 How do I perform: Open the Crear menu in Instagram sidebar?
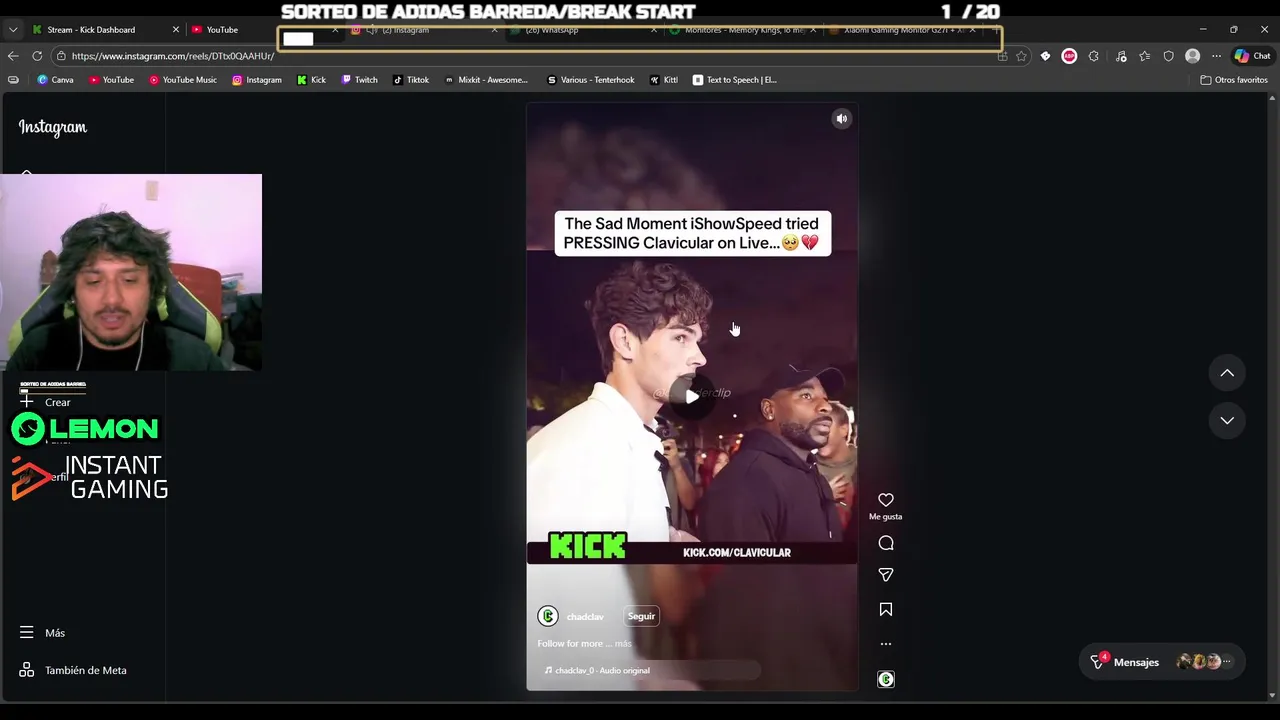coord(45,402)
